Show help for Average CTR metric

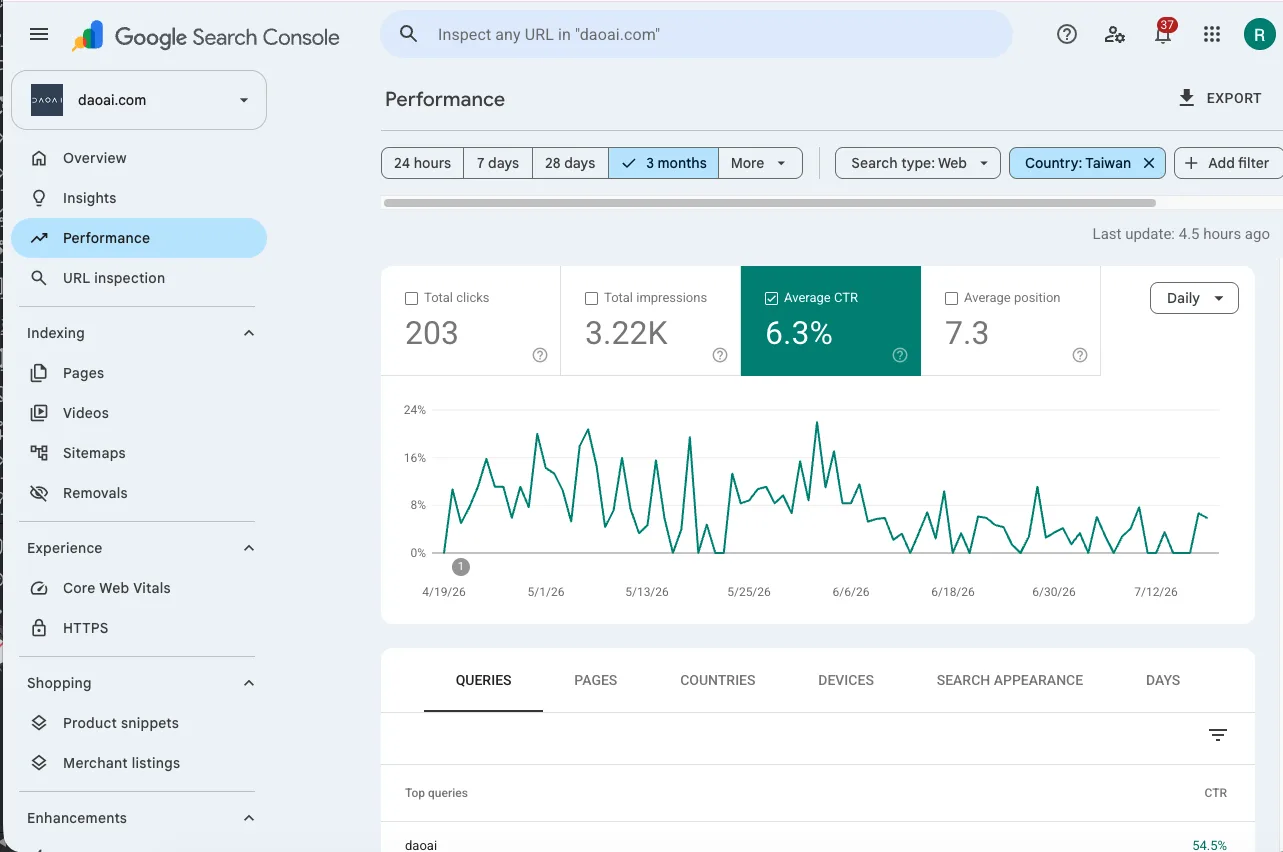[x=900, y=355]
